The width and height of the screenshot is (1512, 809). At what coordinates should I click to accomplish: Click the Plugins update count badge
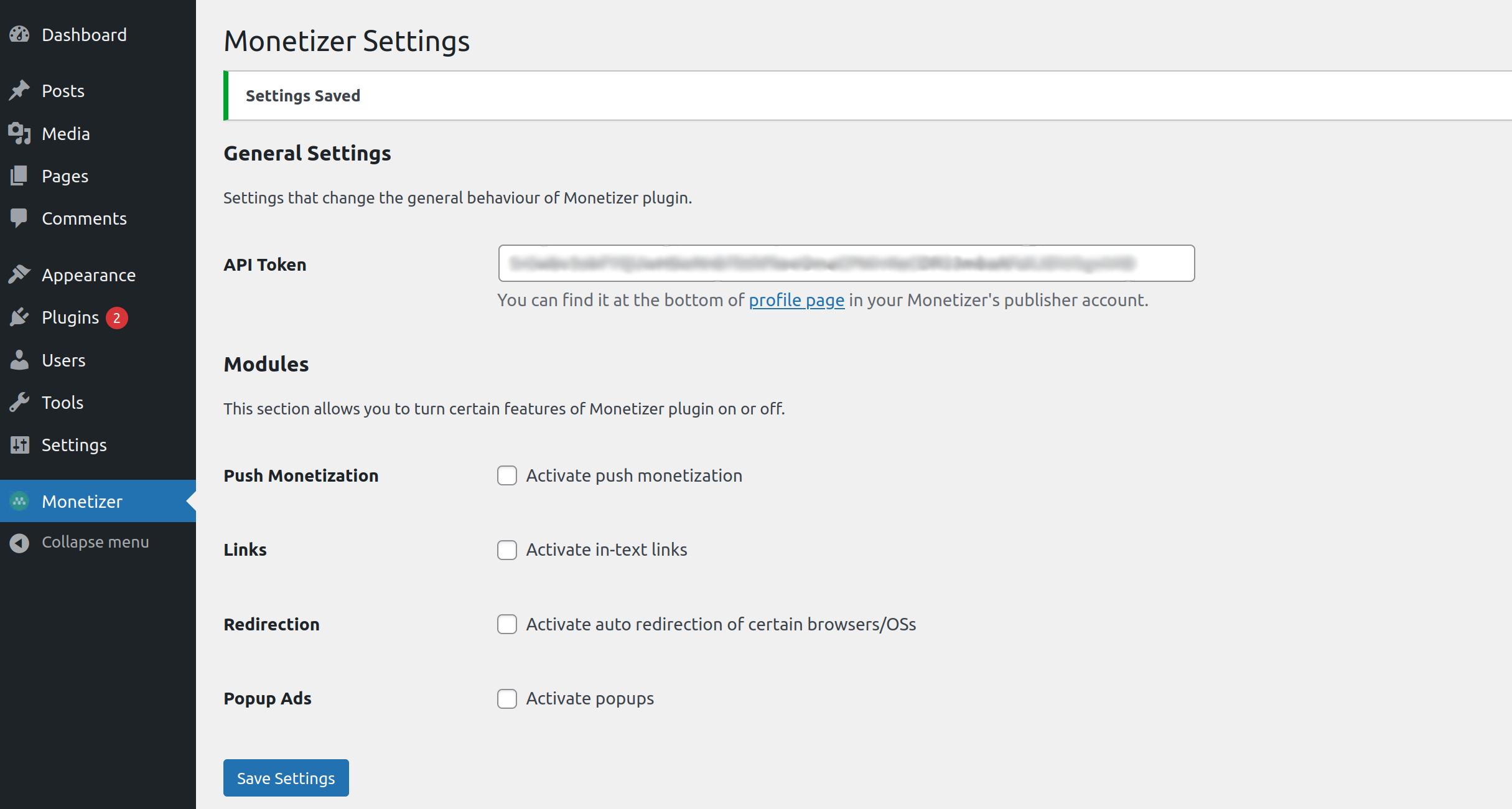pos(116,318)
